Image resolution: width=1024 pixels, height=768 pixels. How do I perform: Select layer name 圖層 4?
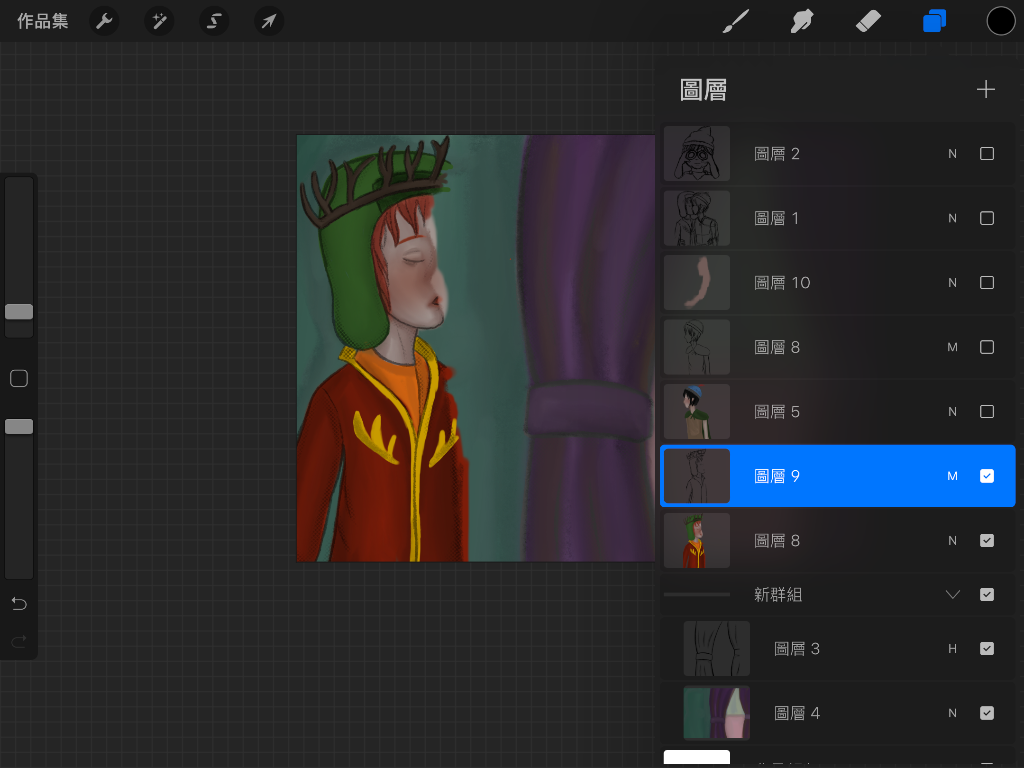(x=797, y=713)
